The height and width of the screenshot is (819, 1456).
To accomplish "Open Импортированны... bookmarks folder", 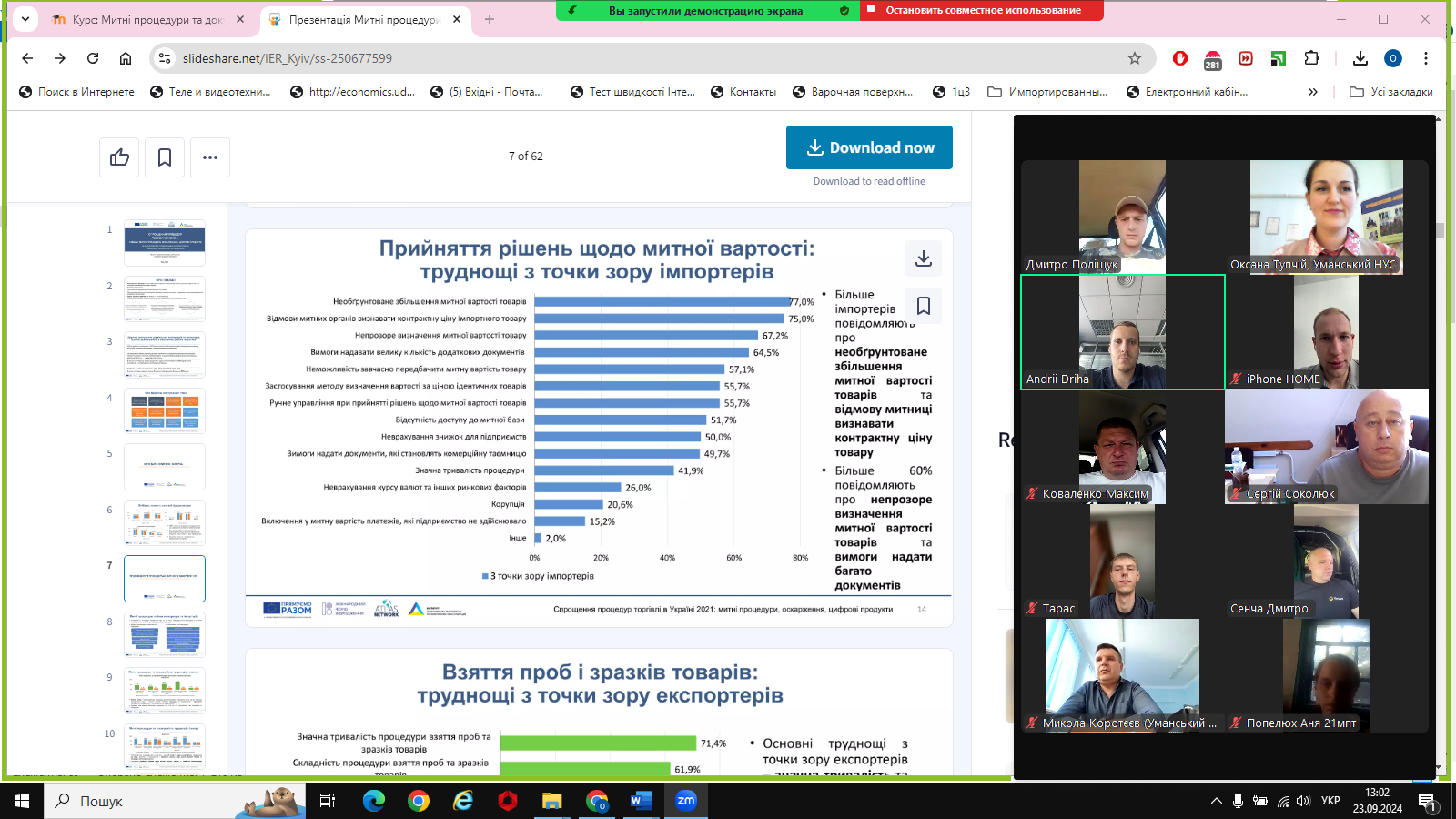I will 1047,92.
